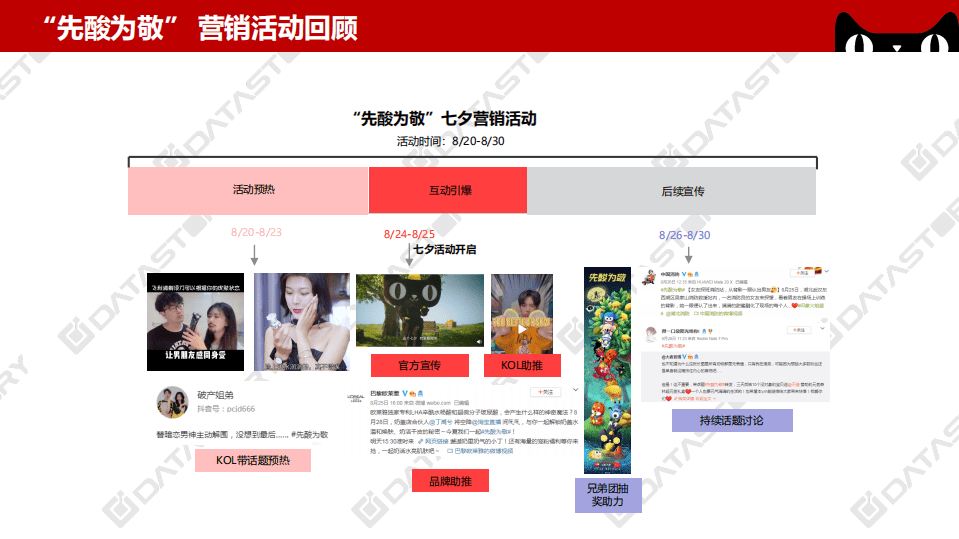Click the KOL带话题预热 pink label
This screenshot has width=959, height=539.
tap(253, 460)
